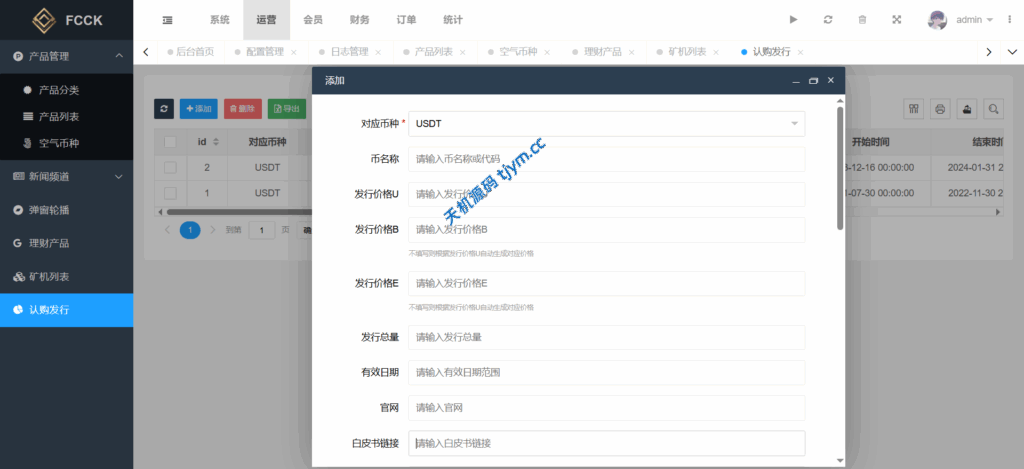
Task: Collapse the 产品管理 sidebar group
Action: pos(67,57)
